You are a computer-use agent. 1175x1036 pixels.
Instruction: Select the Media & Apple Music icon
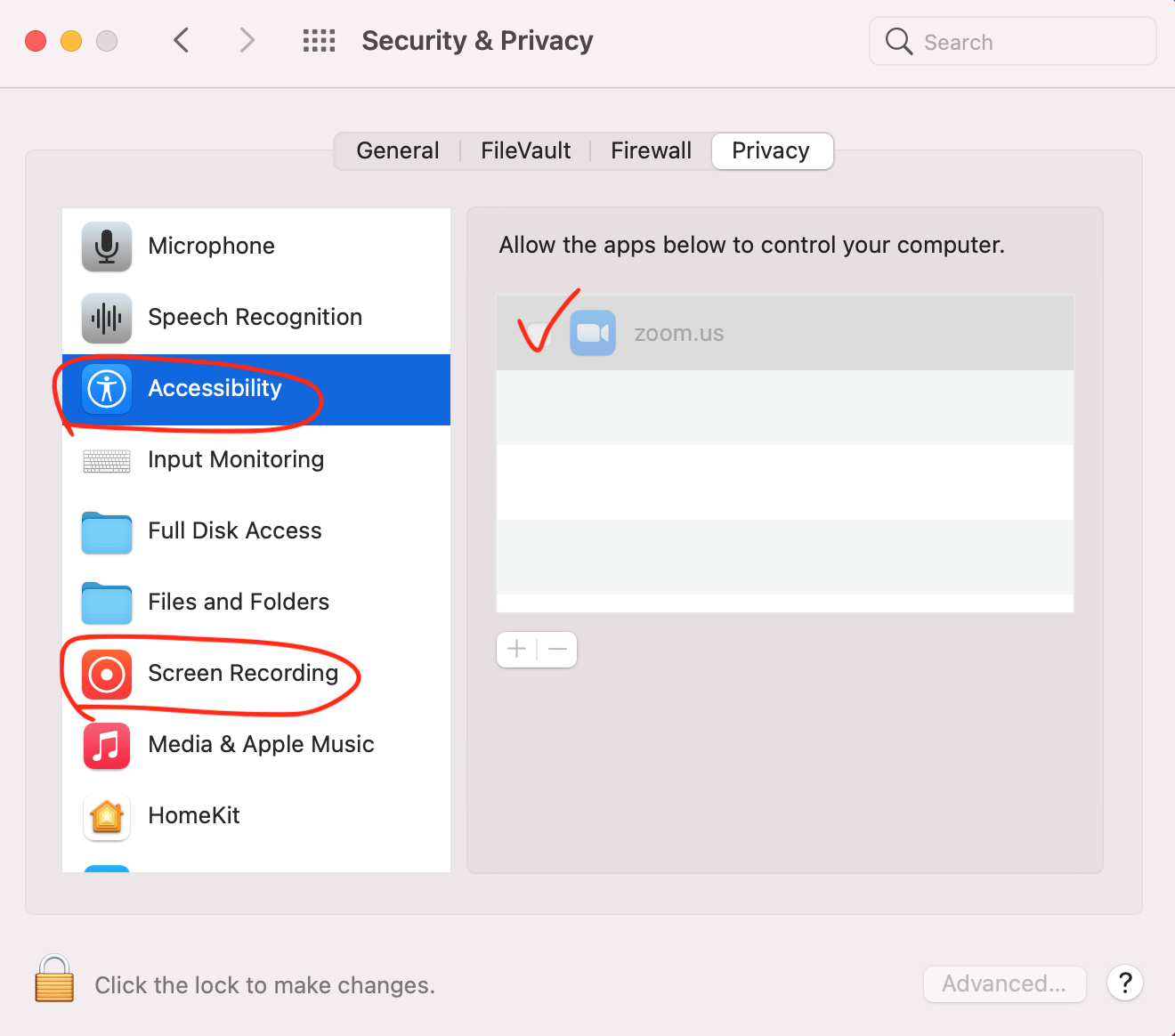coord(107,745)
